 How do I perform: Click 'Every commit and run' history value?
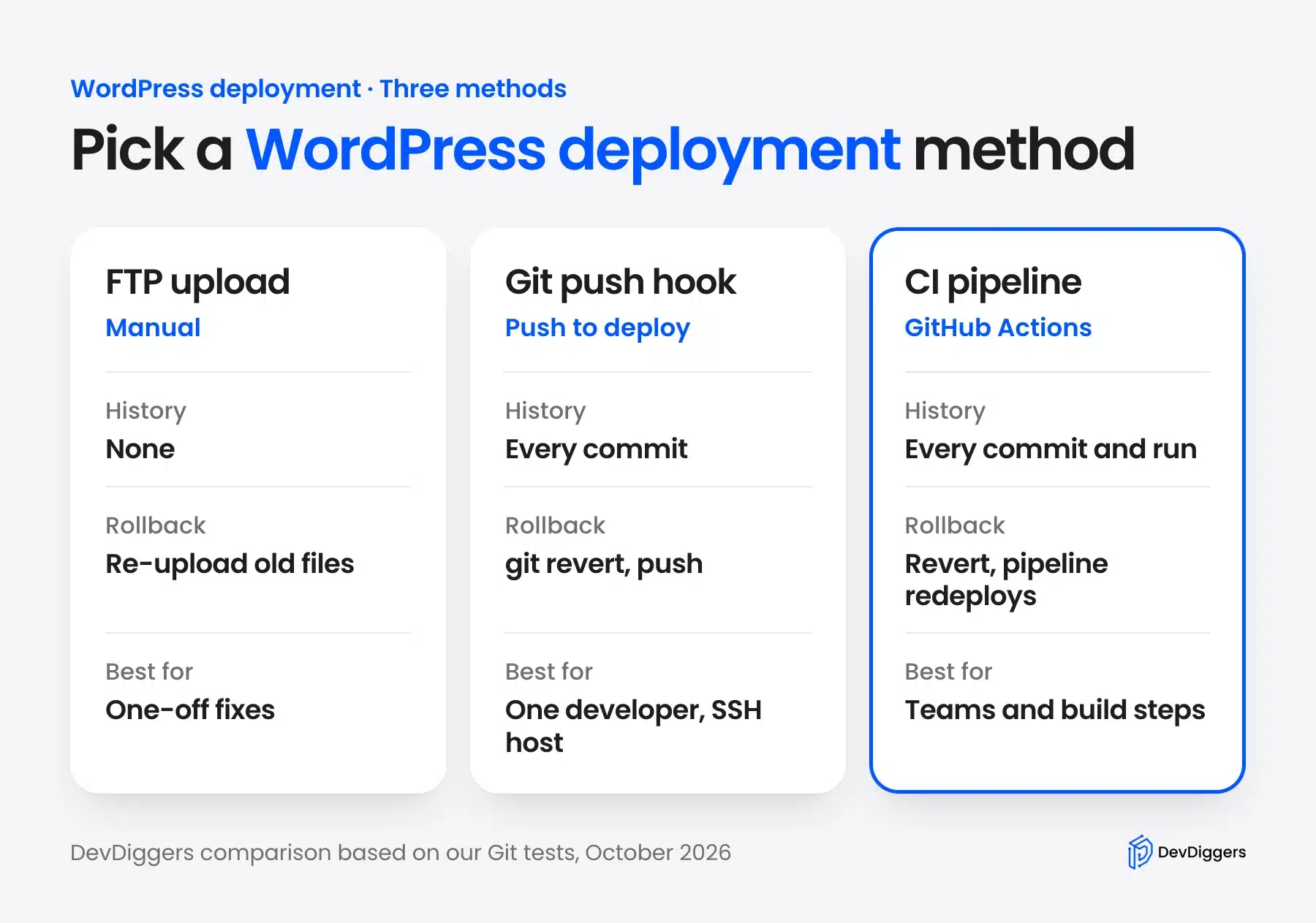[1051, 449]
